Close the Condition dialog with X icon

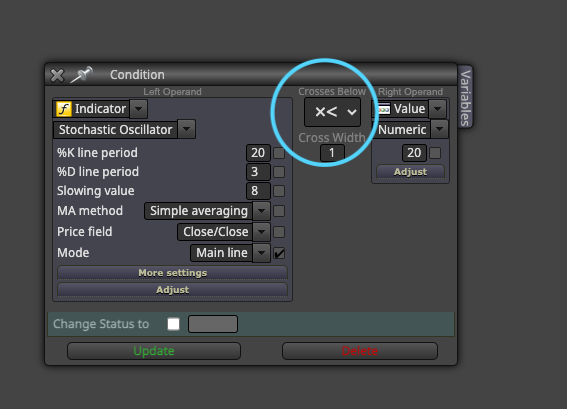click(57, 75)
